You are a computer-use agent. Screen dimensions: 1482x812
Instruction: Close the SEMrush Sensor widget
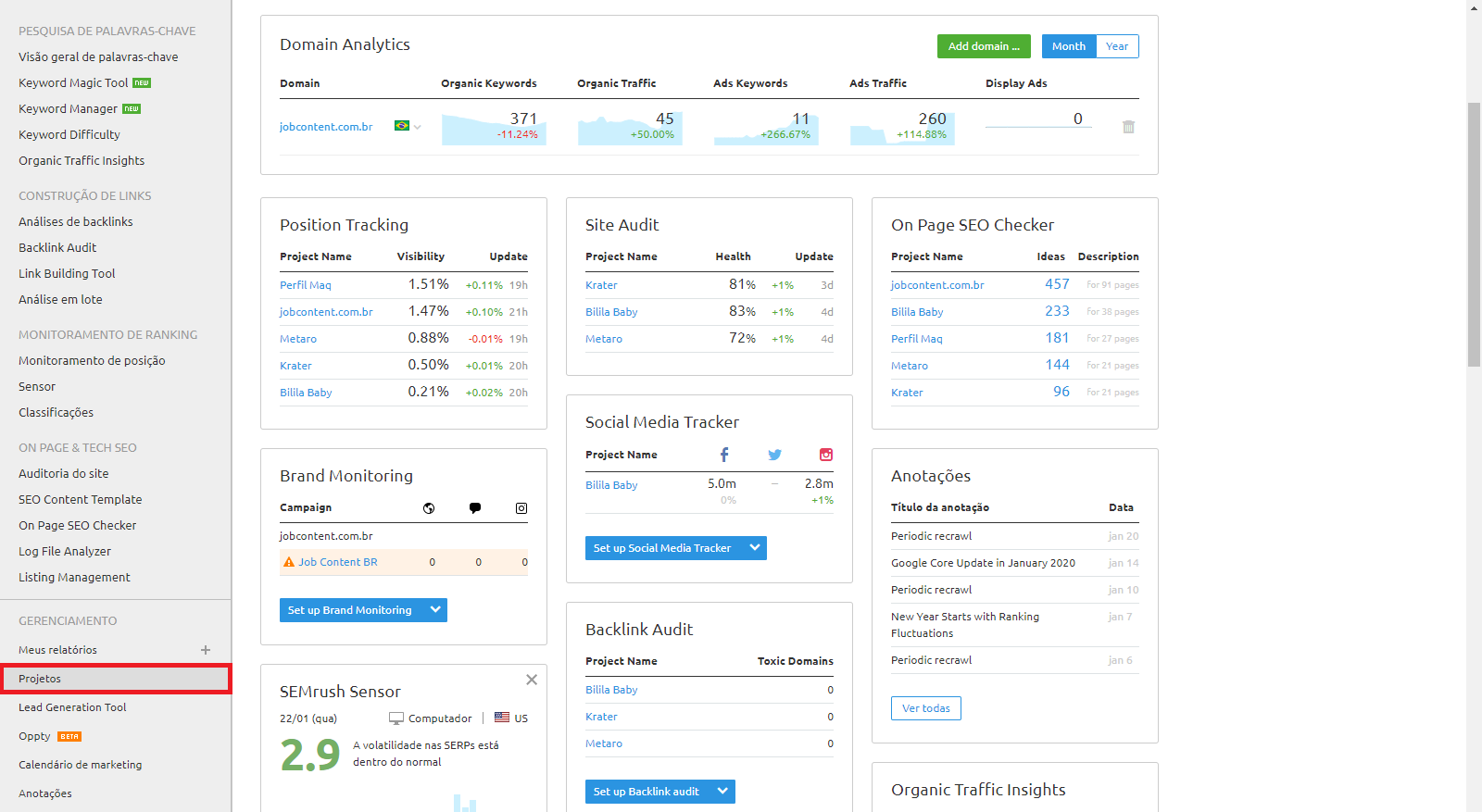point(532,680)
